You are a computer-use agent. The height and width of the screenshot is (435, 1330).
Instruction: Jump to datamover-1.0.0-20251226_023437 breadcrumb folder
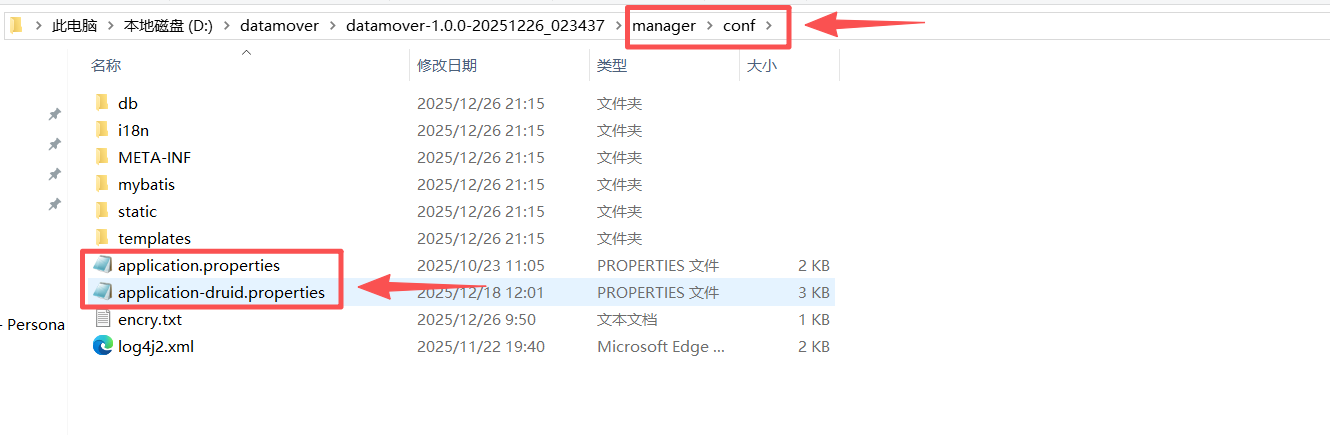pos(475,26)
